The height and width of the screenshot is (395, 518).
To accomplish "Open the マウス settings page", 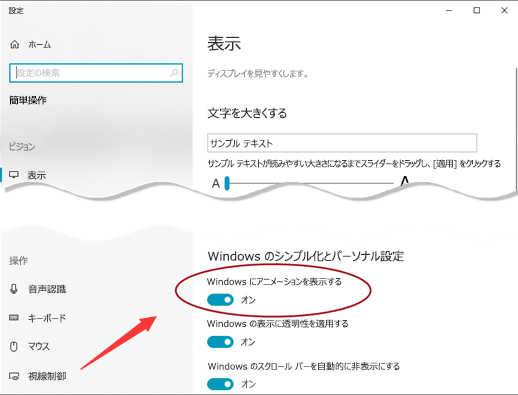I will tap(39, 347).
